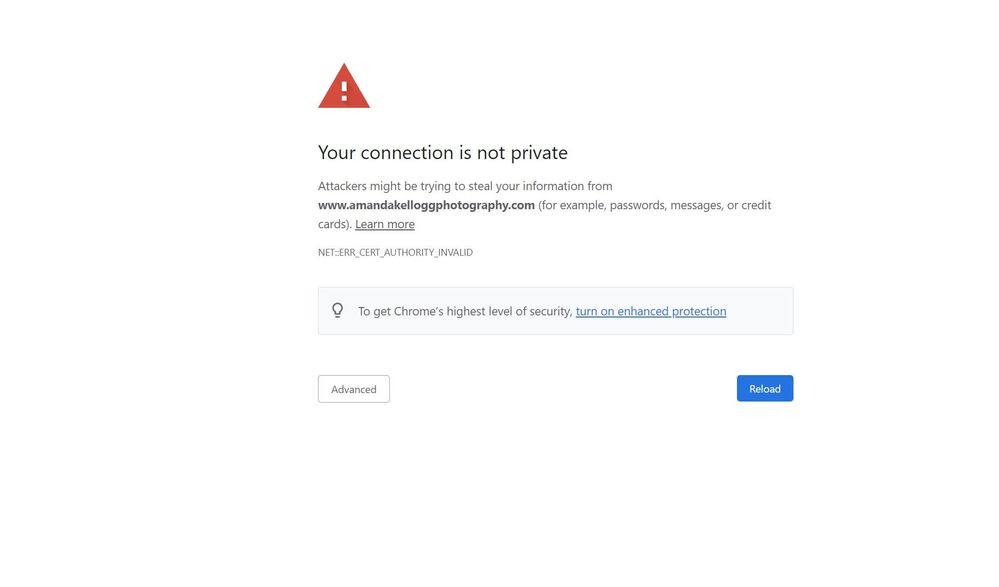Click the exclamation mark inside the triangle

pyautogui.click(x=344, y=91)
